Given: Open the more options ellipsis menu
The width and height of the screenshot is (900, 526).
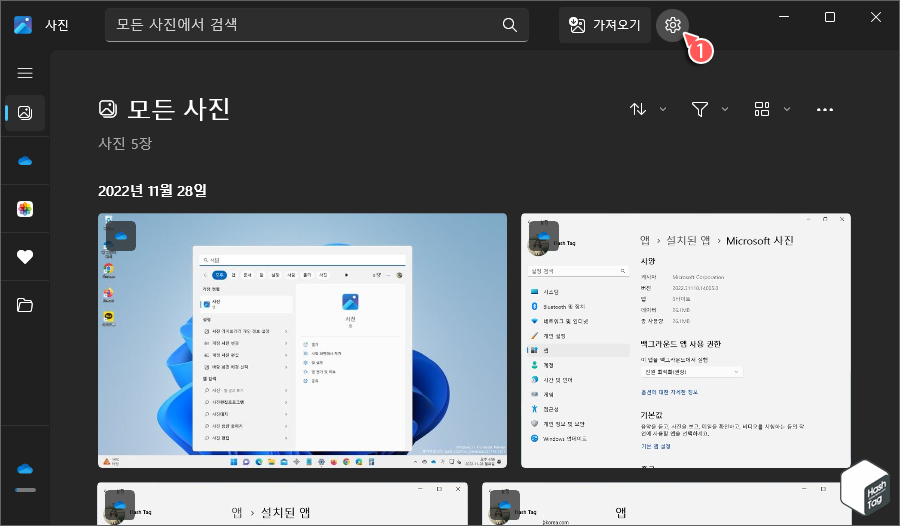Looking at the screenshot, I should pyautogui.click(x=825, y=109).
